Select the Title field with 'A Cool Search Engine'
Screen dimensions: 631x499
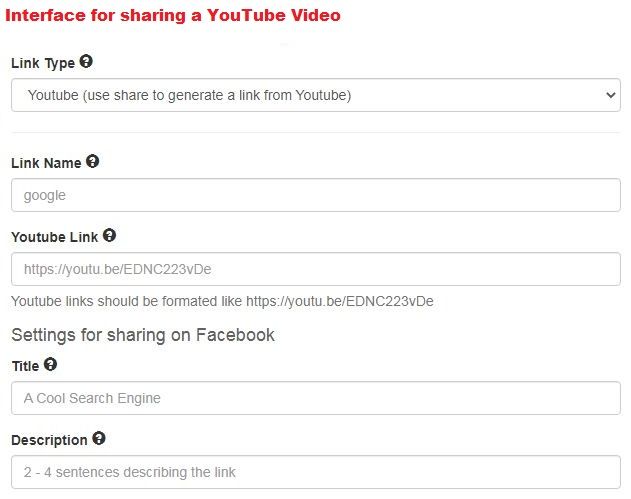click(x=316, y=398)
